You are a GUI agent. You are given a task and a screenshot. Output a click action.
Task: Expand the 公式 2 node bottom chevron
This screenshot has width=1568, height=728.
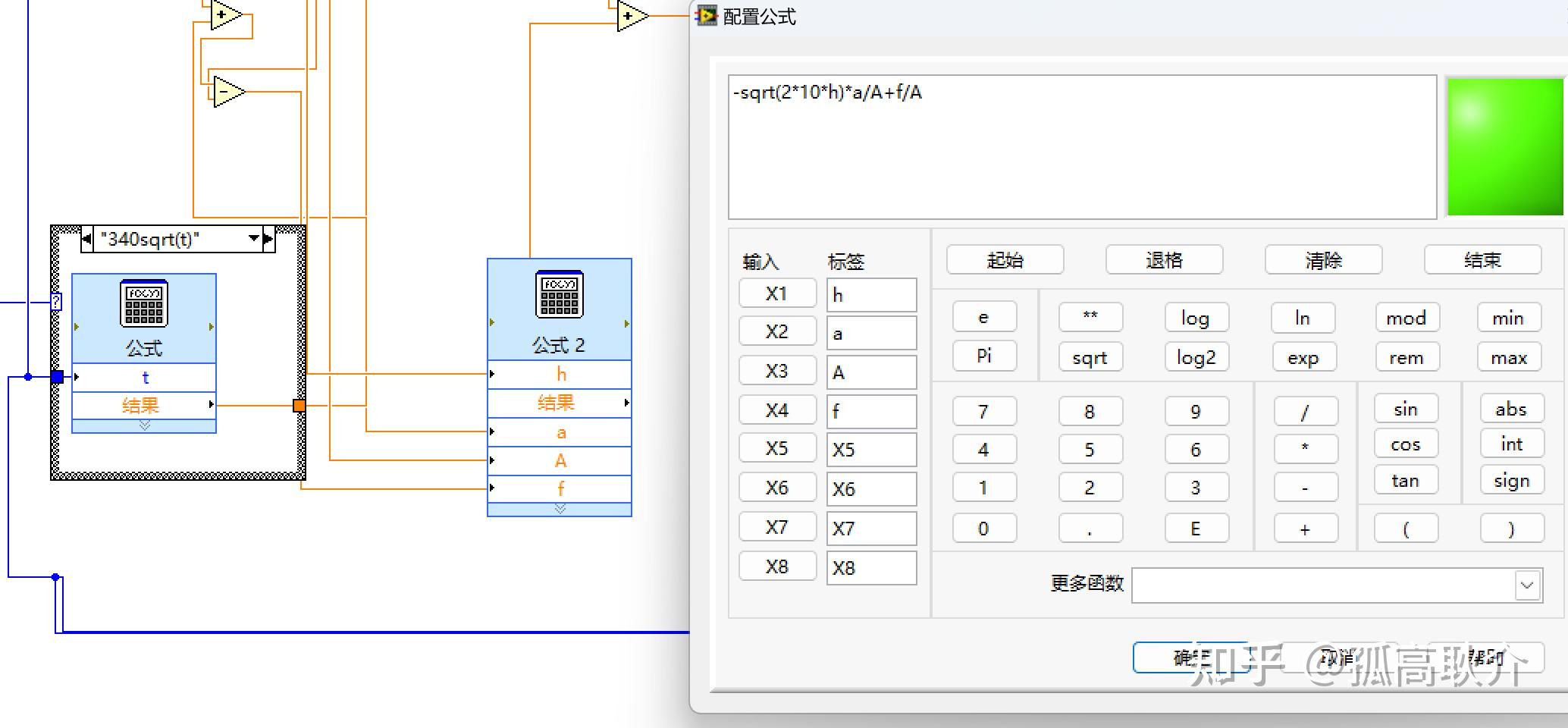[560, 510]
